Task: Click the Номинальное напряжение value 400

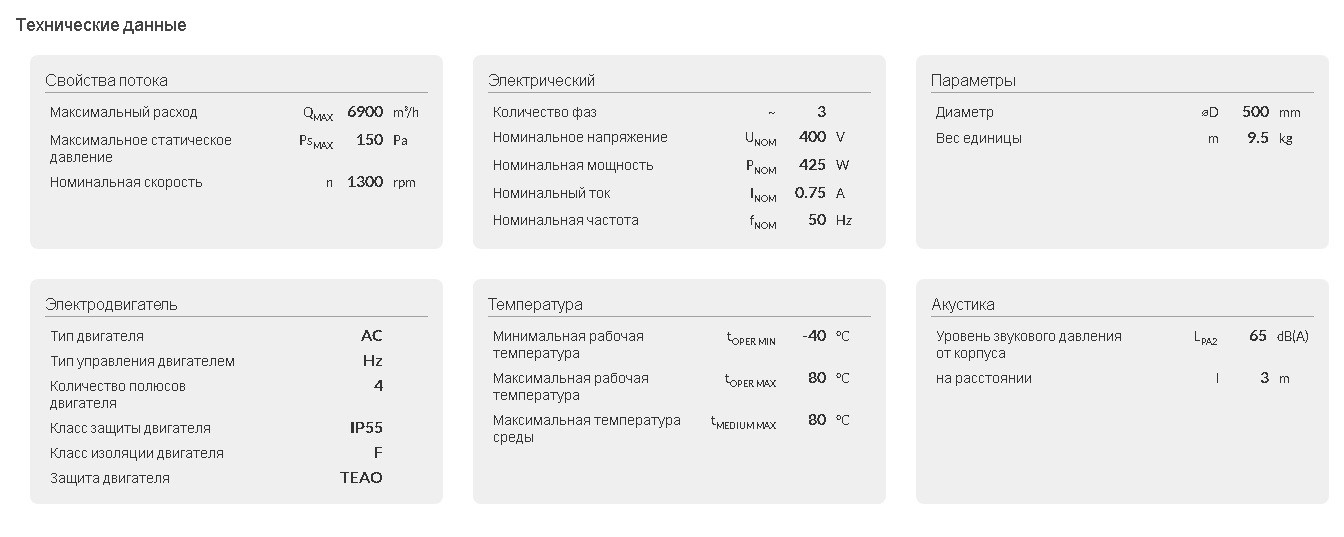Action: [813, 137]
